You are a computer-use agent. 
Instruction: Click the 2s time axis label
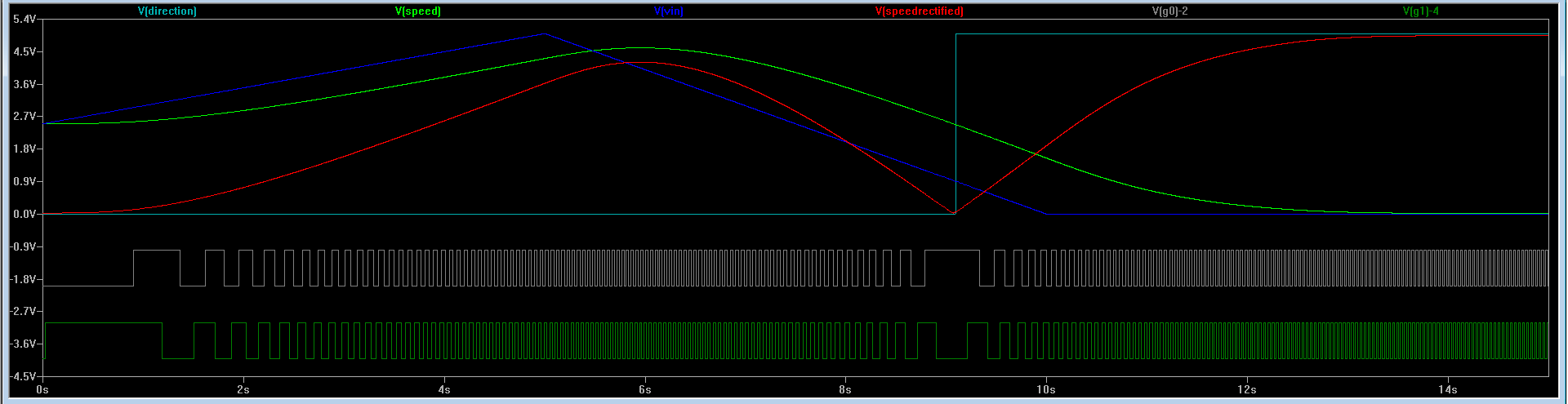[x=243, y=389]
